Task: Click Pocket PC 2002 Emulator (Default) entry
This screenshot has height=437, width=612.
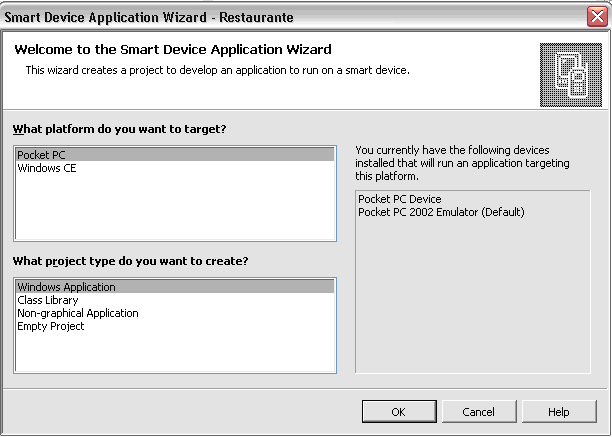Action: [441, 212]
